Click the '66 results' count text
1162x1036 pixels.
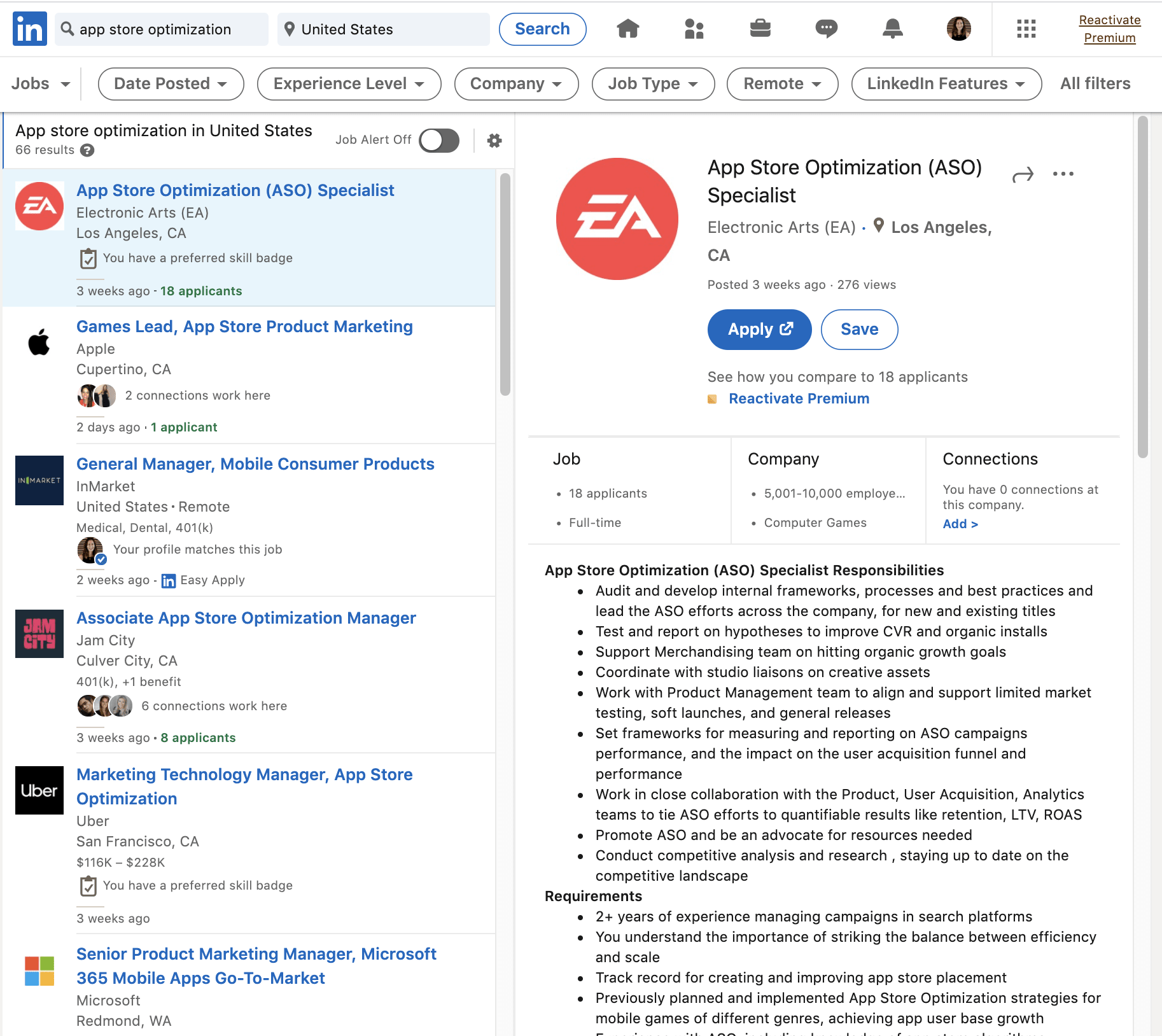coord(45,150)
